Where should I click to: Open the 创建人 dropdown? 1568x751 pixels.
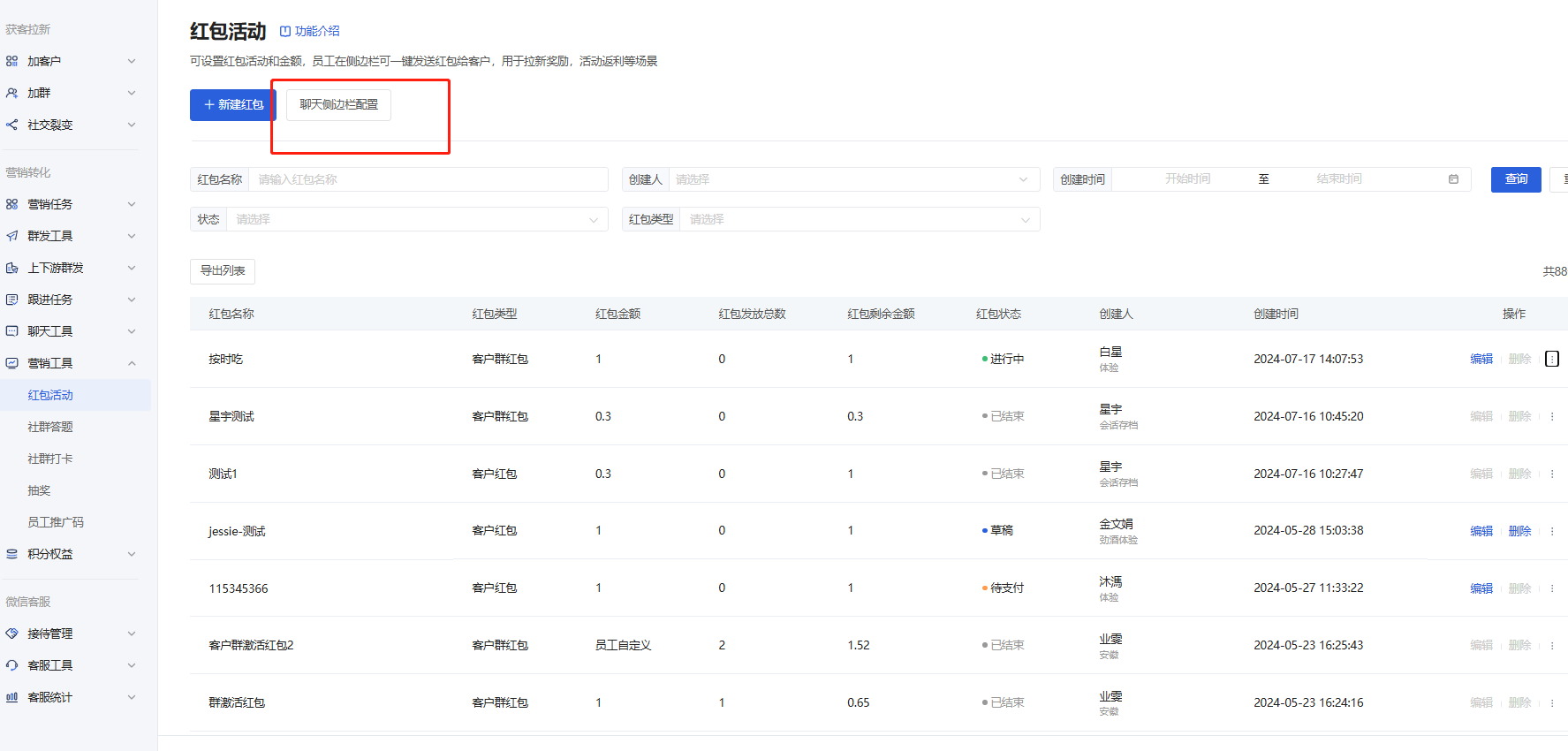854,179
